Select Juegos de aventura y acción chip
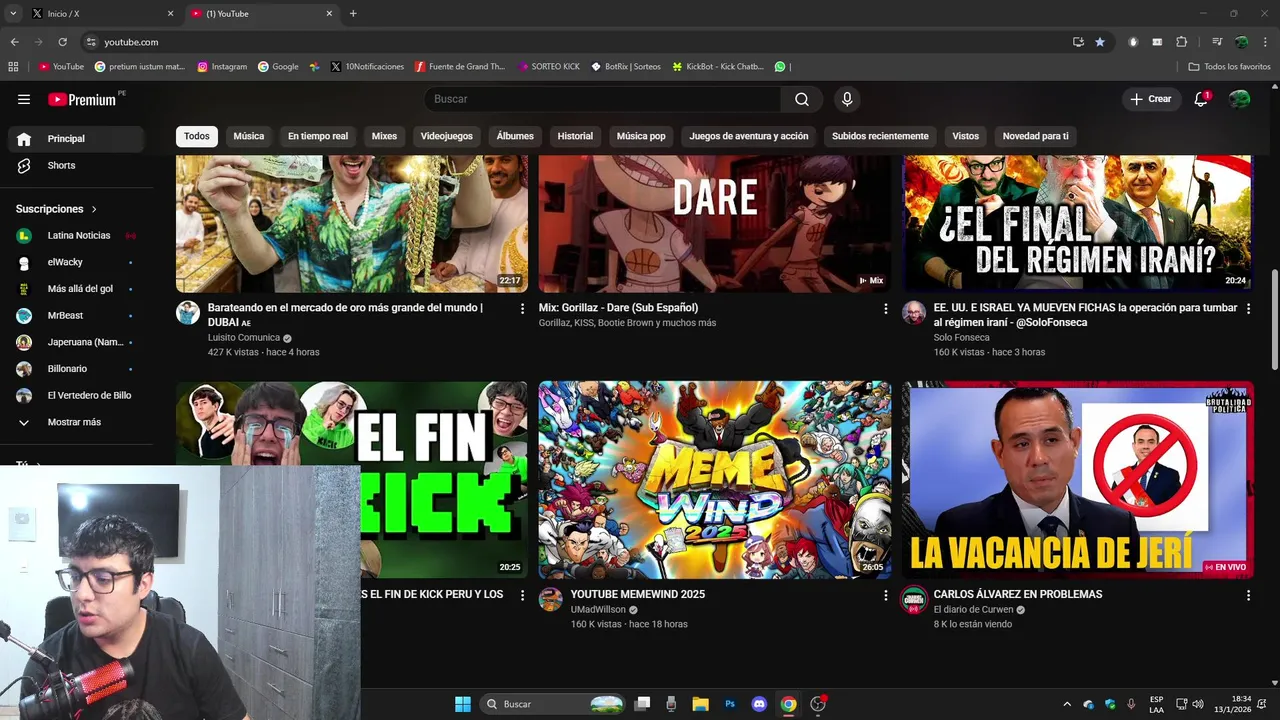The height and width of the screenshot is (720, 1280). coord(749,136)
